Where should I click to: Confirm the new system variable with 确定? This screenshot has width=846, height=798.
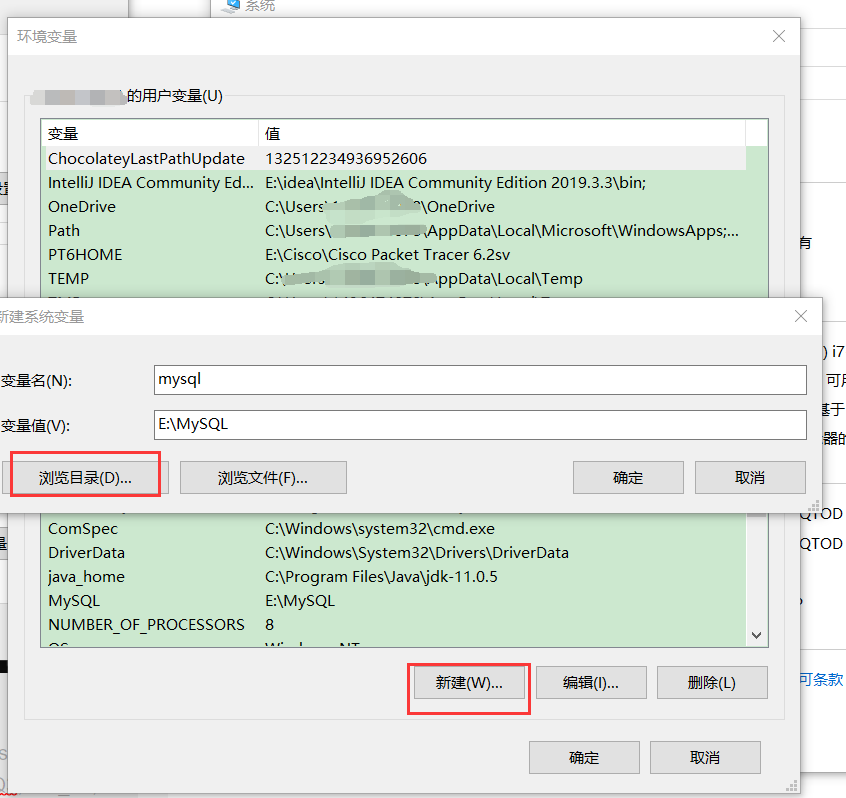(628, 477)
